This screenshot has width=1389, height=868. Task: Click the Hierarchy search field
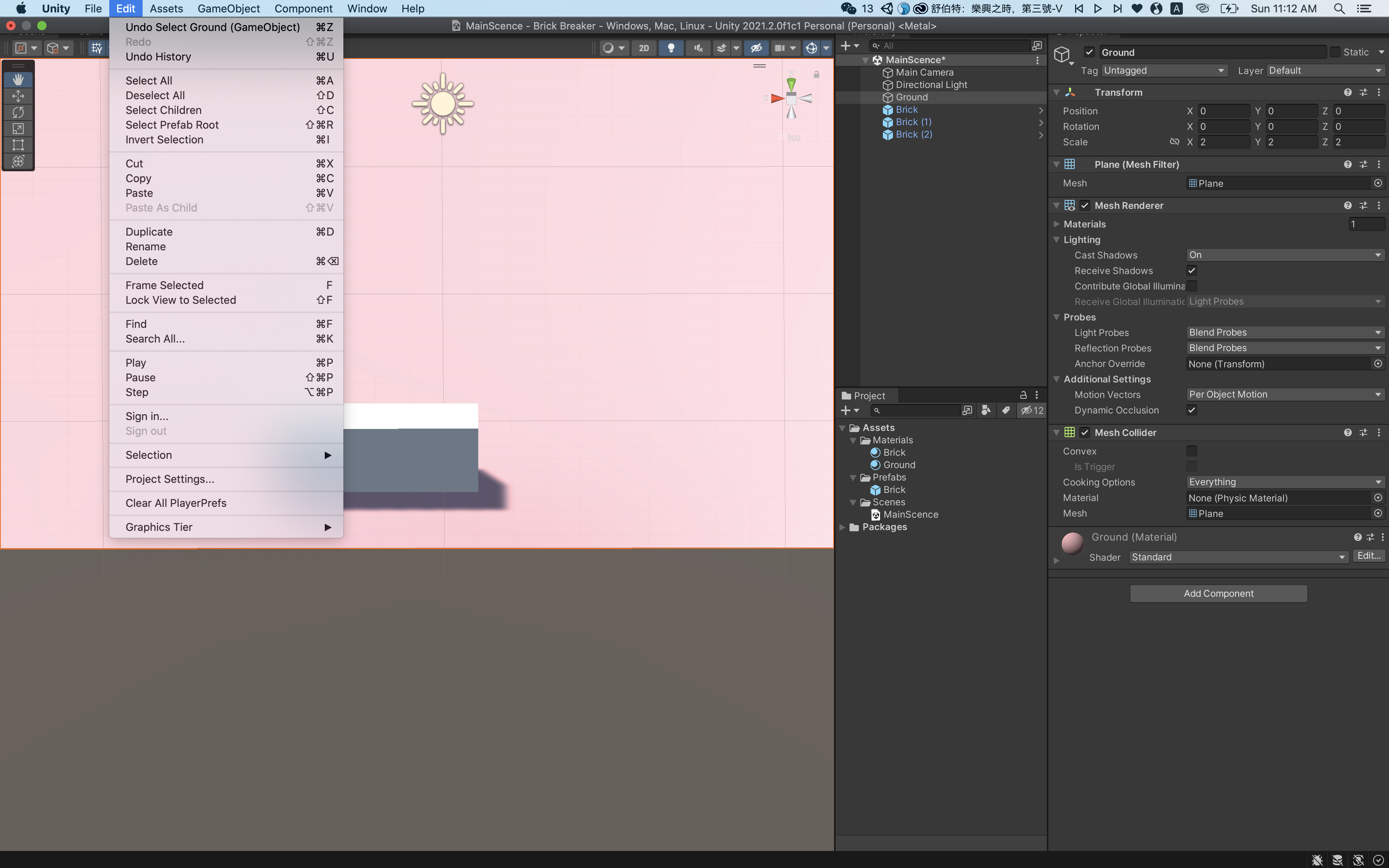(950, 46)
